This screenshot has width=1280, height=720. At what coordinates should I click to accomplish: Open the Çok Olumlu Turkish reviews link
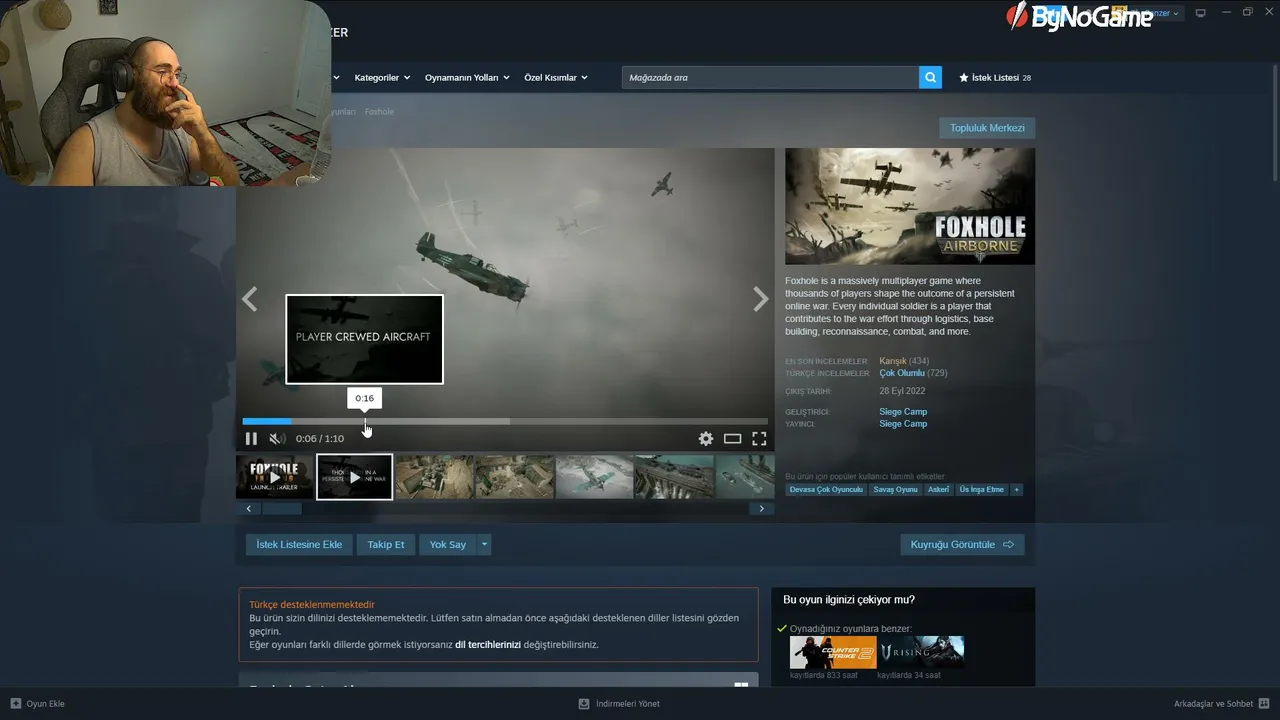pos(902,373)
